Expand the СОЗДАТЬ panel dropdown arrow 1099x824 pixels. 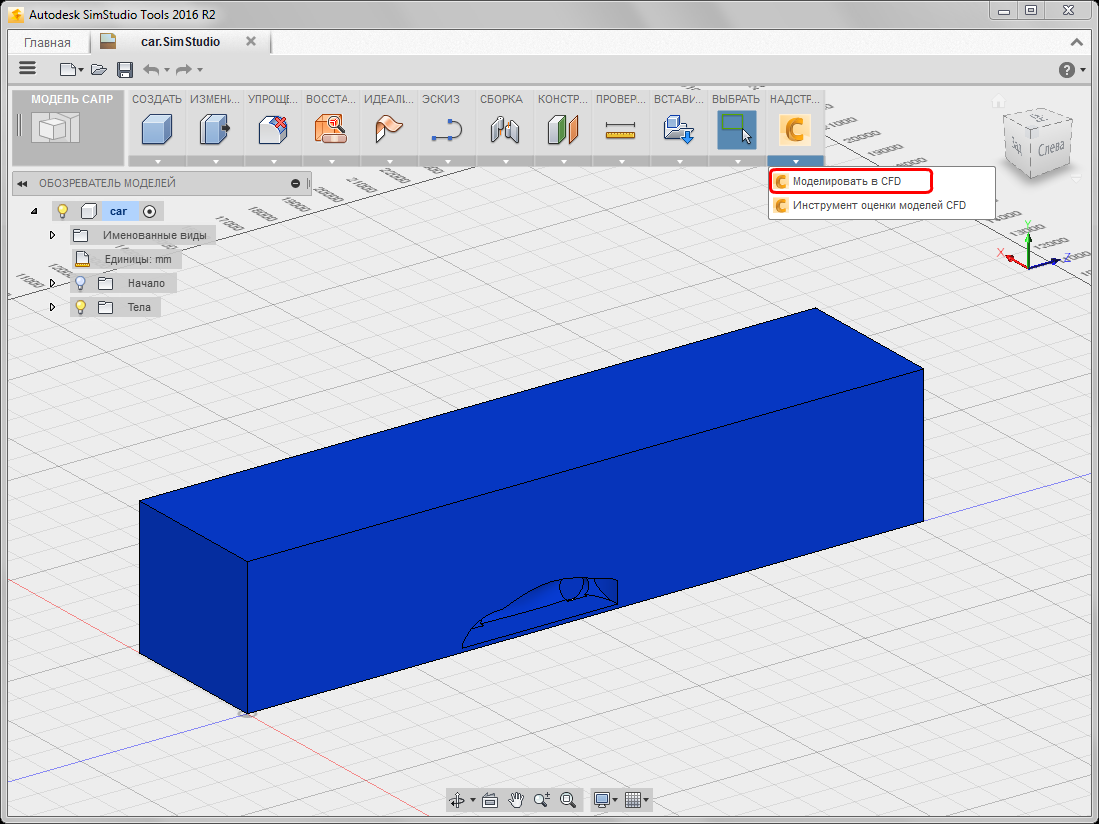158,162
